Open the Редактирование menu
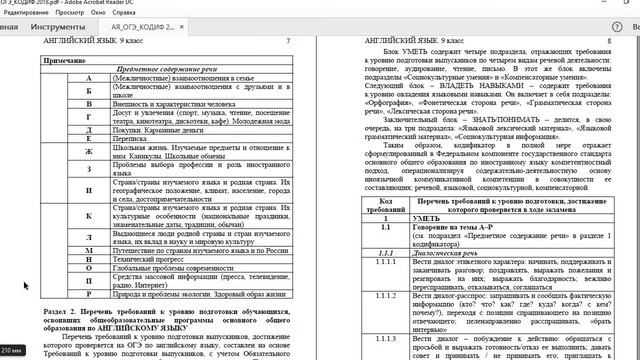 [25, 13]
